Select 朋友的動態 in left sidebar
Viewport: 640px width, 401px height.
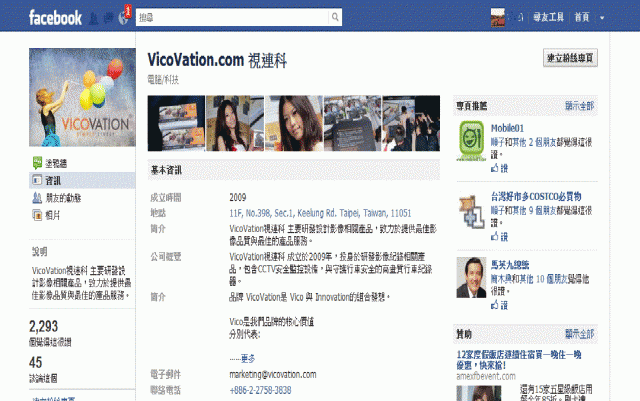click(x=63, y=198)
